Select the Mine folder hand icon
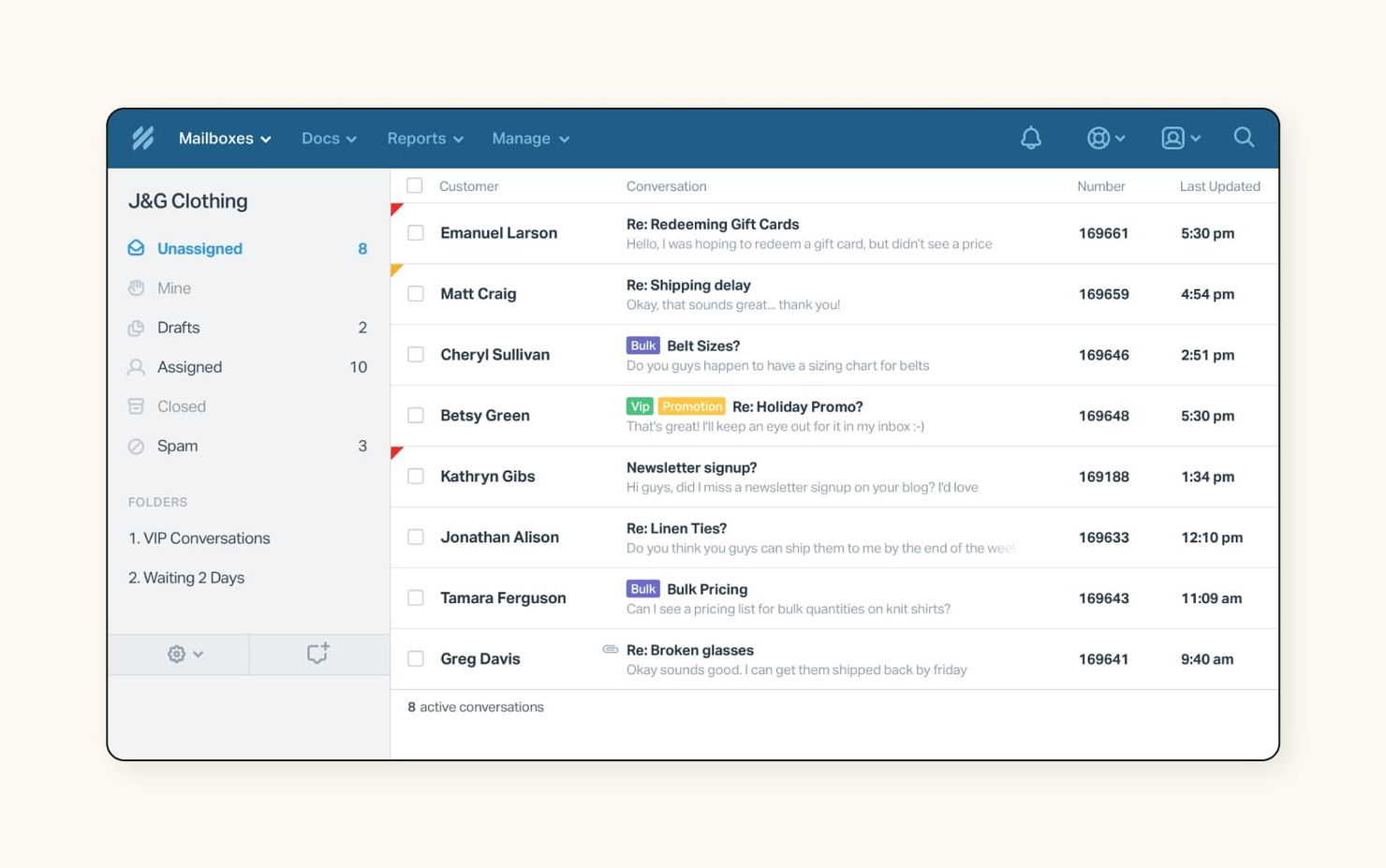This screenshot has height=868, width=1386. point(137,287)
